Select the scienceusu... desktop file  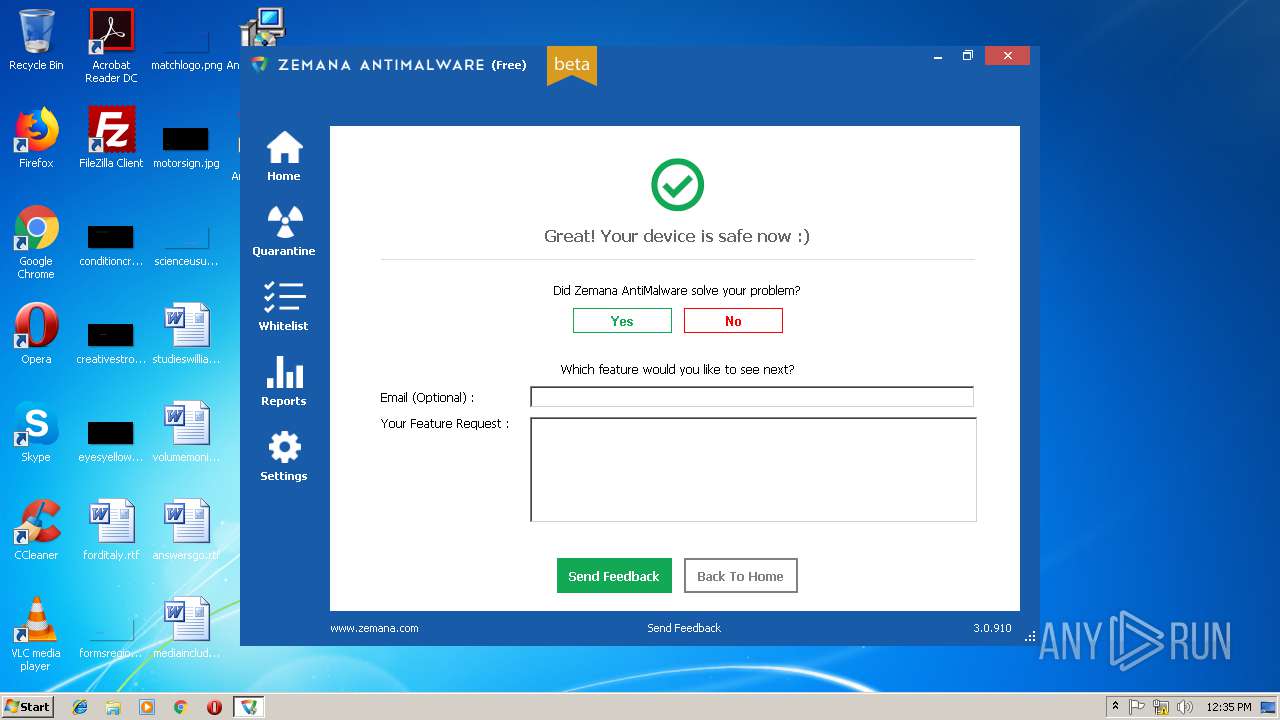pos(186,245)
